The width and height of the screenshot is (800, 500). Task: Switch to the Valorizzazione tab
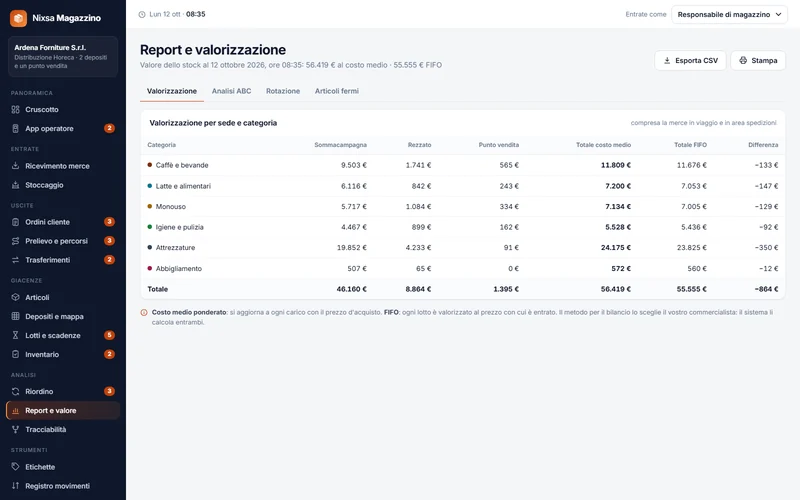pyautogui.click(x=172, y=91)
